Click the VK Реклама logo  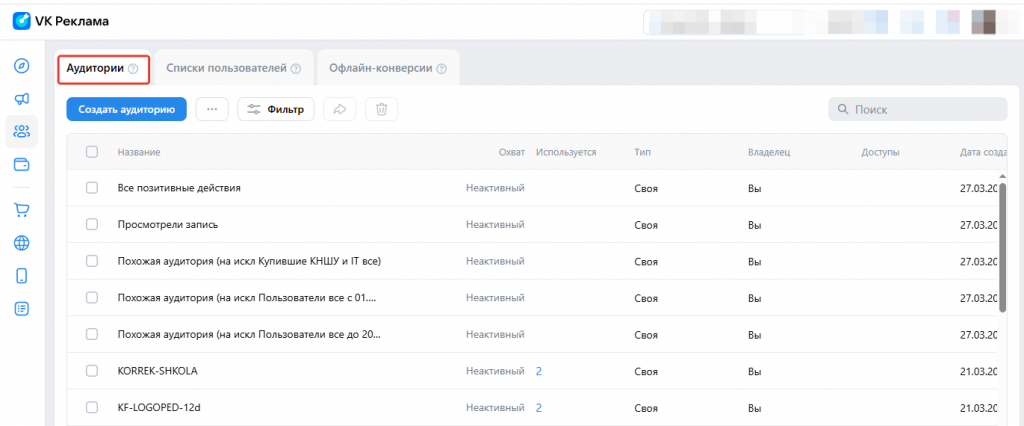pos(61,22)
